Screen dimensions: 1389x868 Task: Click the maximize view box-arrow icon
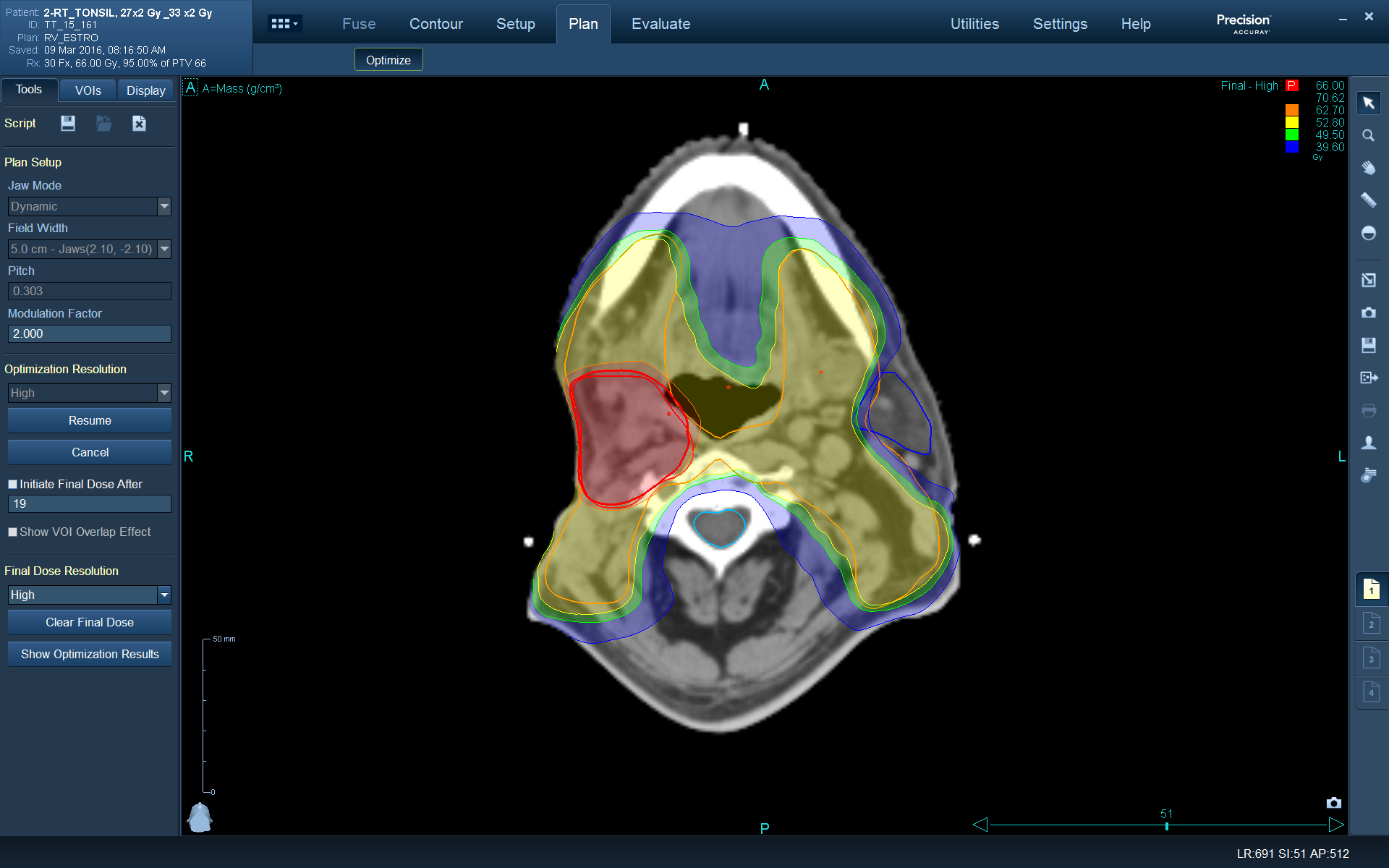[1368, 280]
